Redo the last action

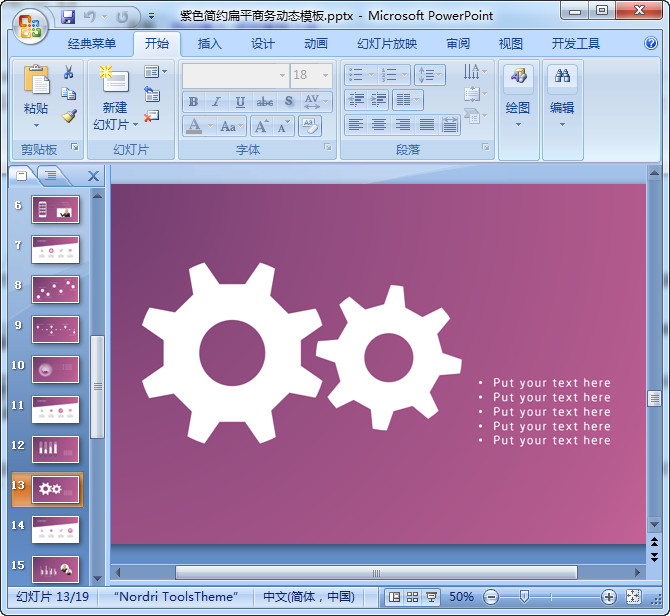122,17
